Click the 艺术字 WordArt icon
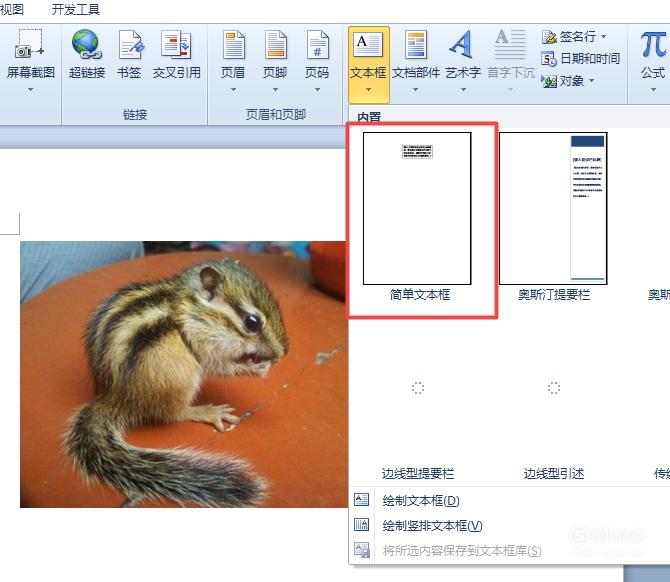 tap(461, 44)
